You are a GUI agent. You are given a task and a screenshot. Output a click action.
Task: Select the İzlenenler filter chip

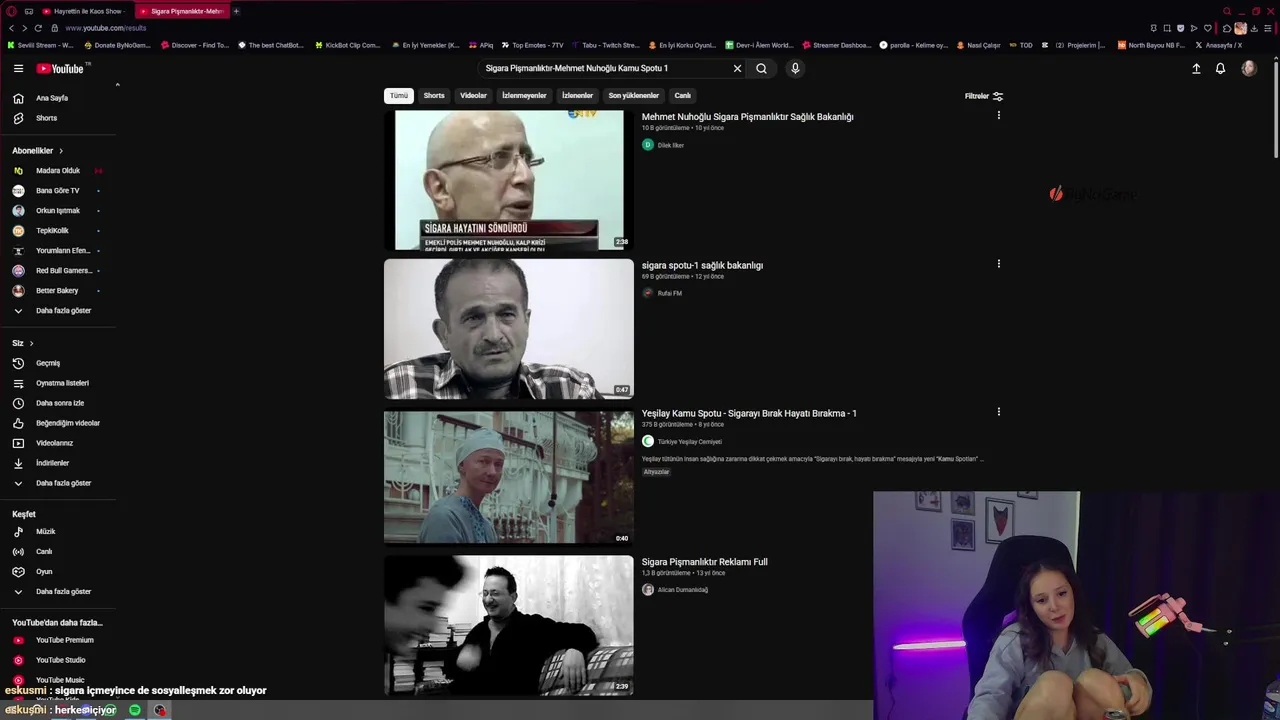(577, 96)
